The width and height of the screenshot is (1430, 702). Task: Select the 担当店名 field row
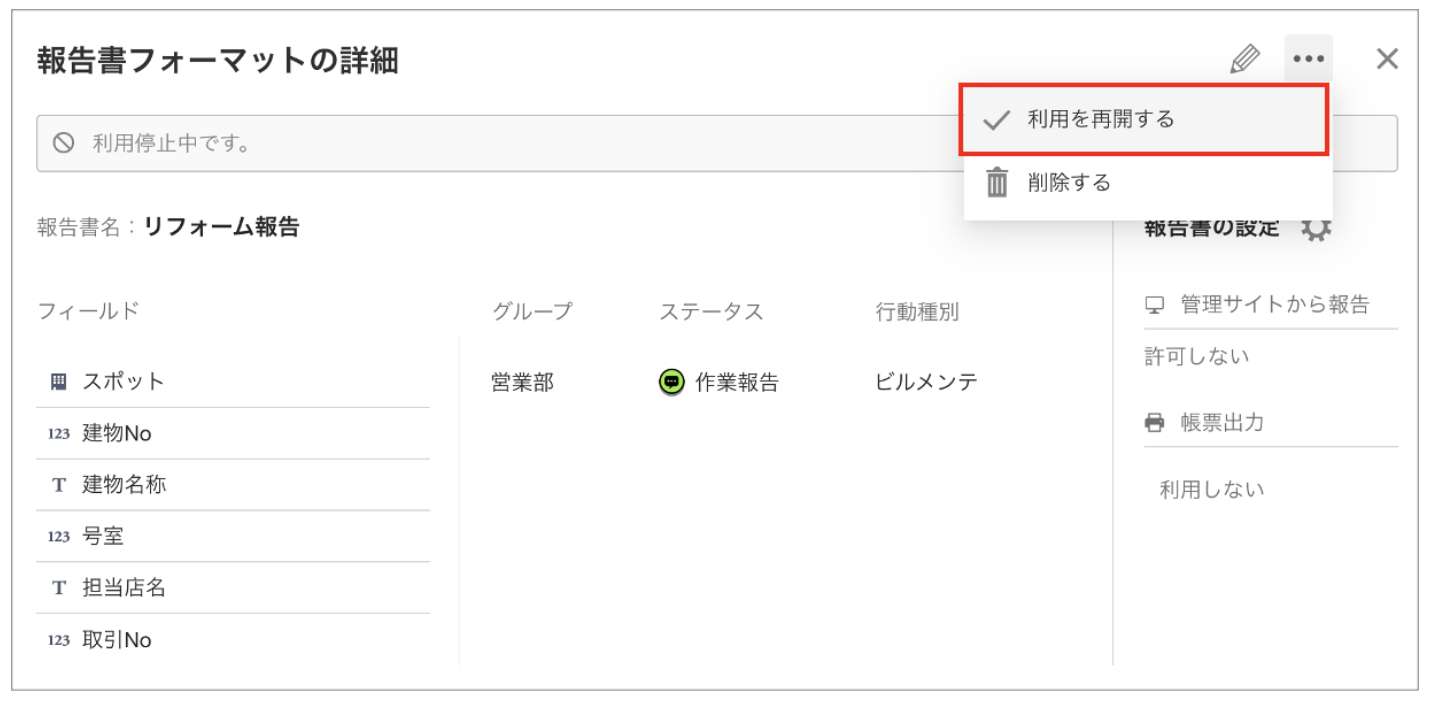coord(233,588)
